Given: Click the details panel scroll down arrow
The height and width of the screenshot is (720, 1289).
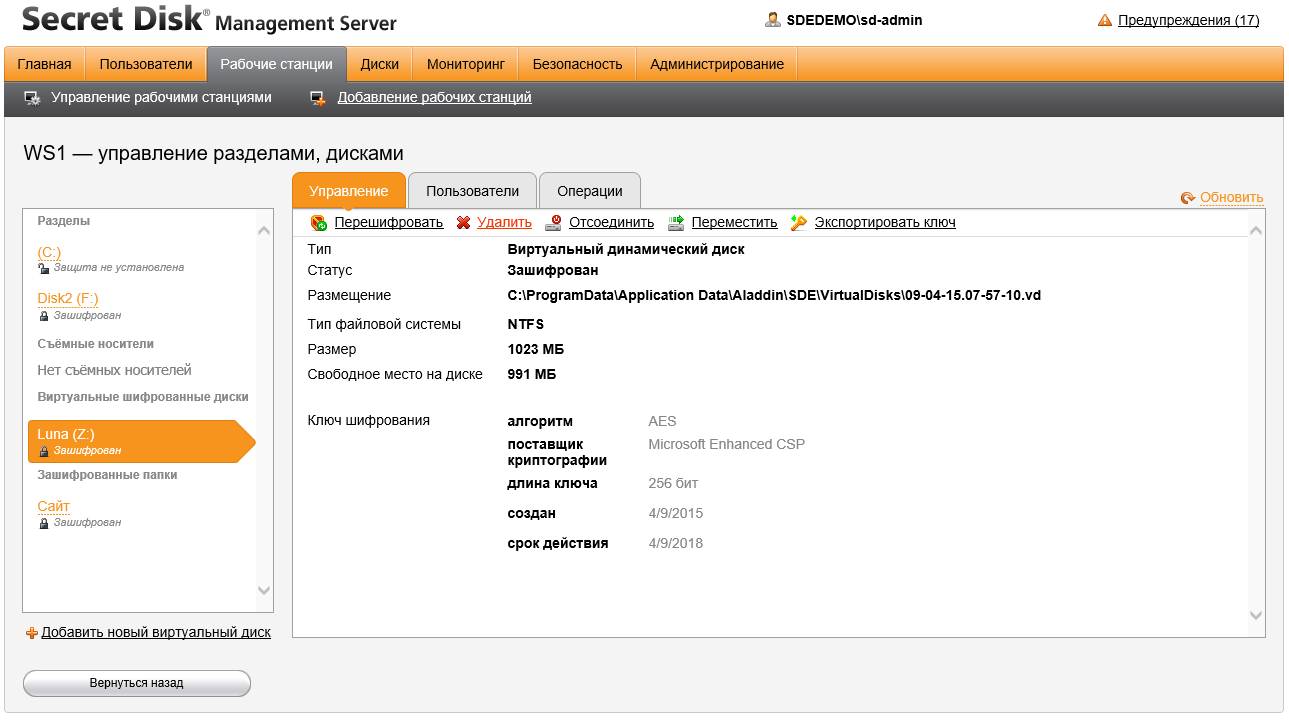Looking at the screenshot, I should [1257, 615].
